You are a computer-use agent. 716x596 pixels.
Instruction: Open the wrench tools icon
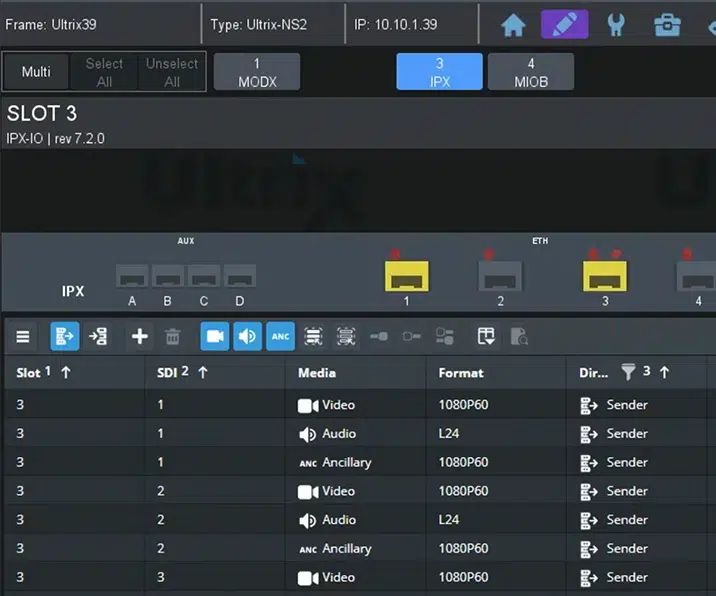pos(616,25)
